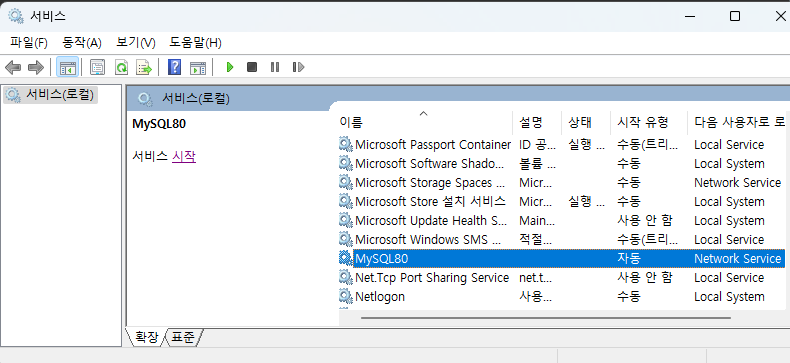Toggle the console tree show/hide icon

pyautogui.click(x=68, y=67)
